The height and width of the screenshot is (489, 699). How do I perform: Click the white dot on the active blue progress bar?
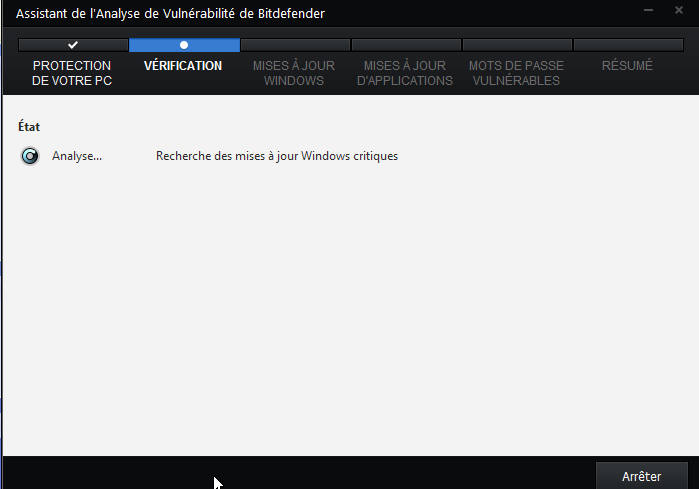(x=184, y=45)
